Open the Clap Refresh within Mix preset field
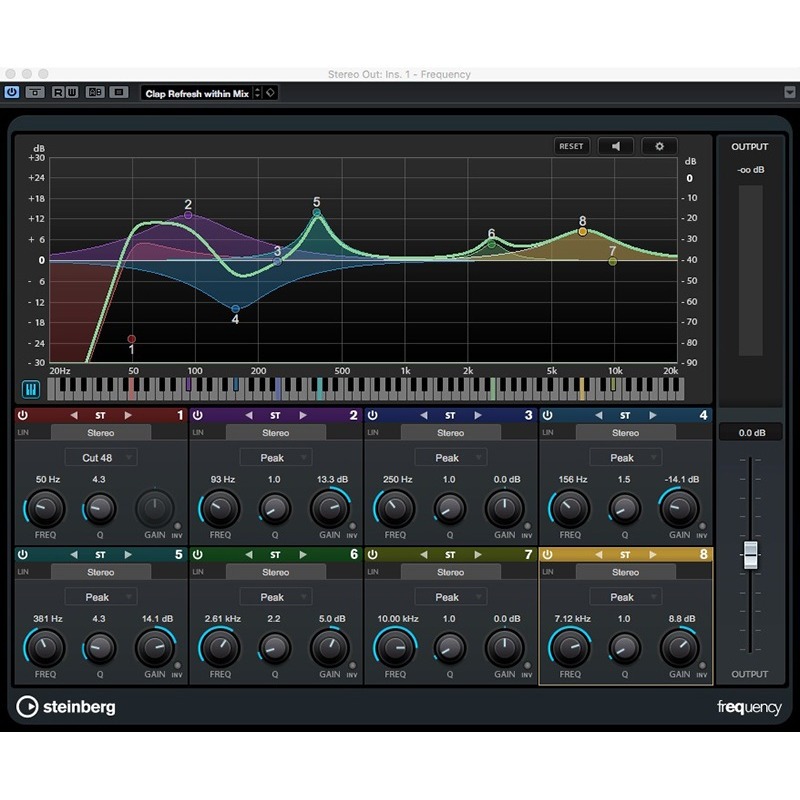The height and width of the screenshot is (800, 800). coord(197,93)
